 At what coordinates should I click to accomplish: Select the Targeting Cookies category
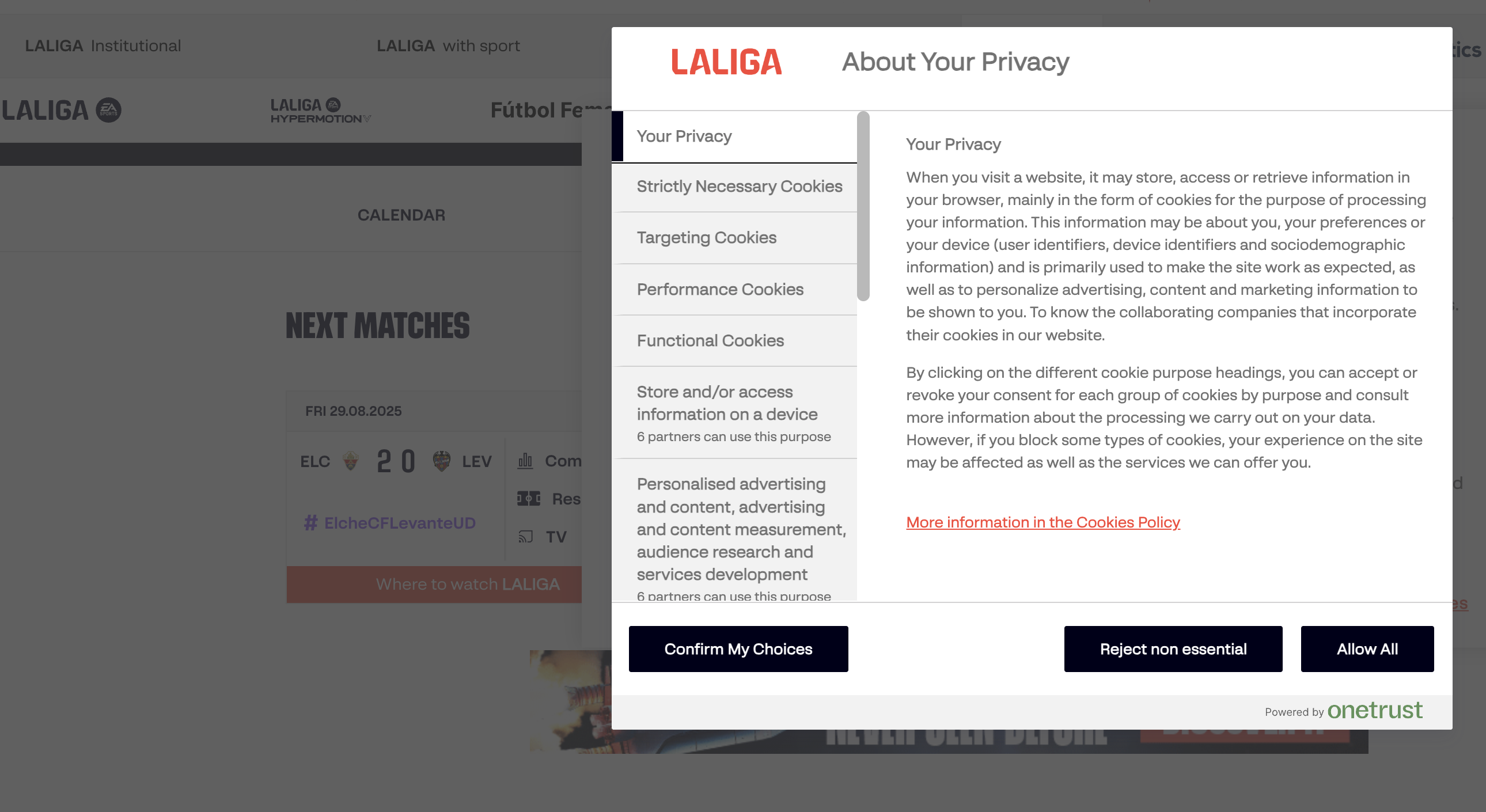pyautogui.click(x=706, y=237)
